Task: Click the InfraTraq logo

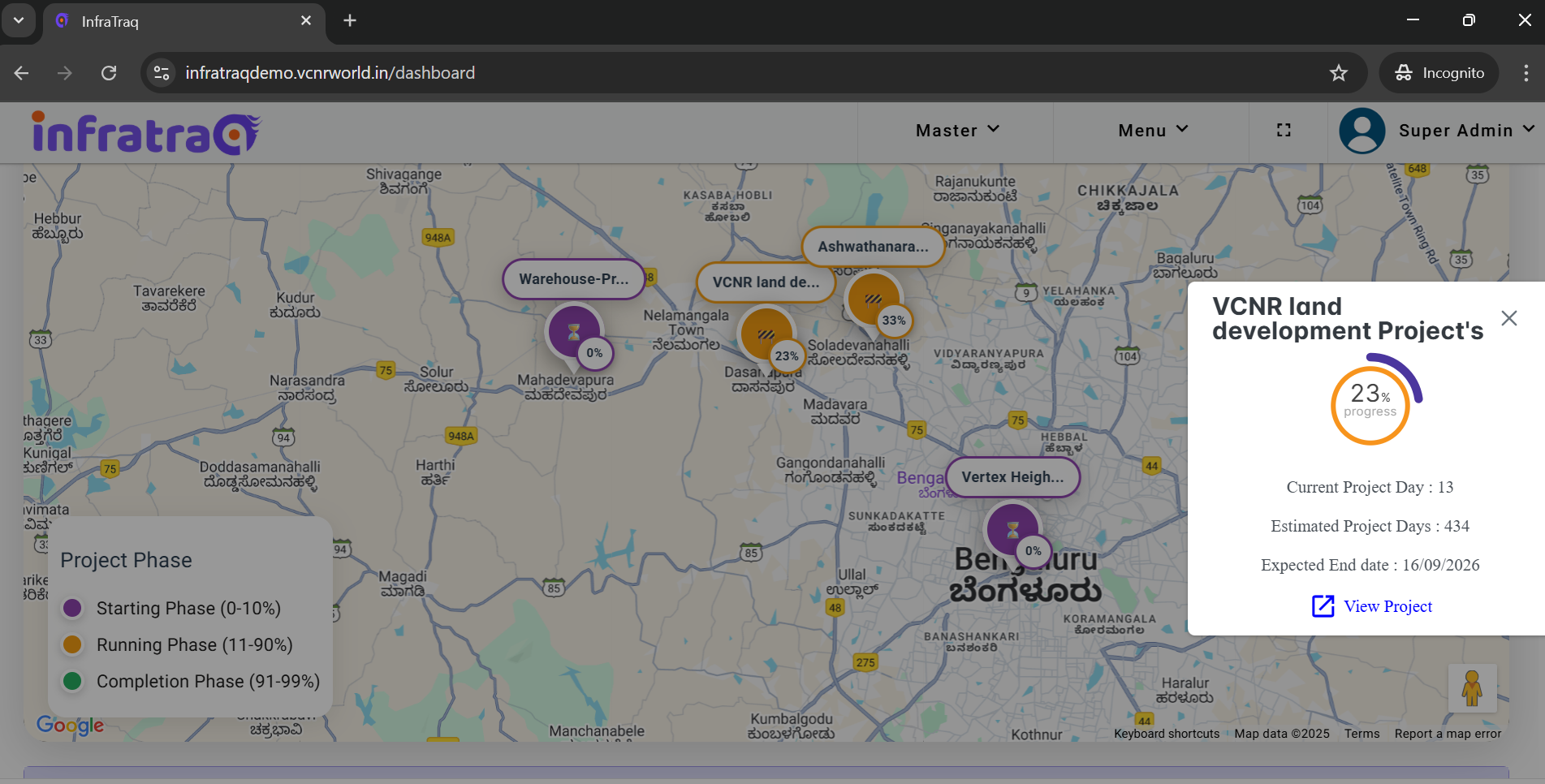Action: [x=146, y=133]
